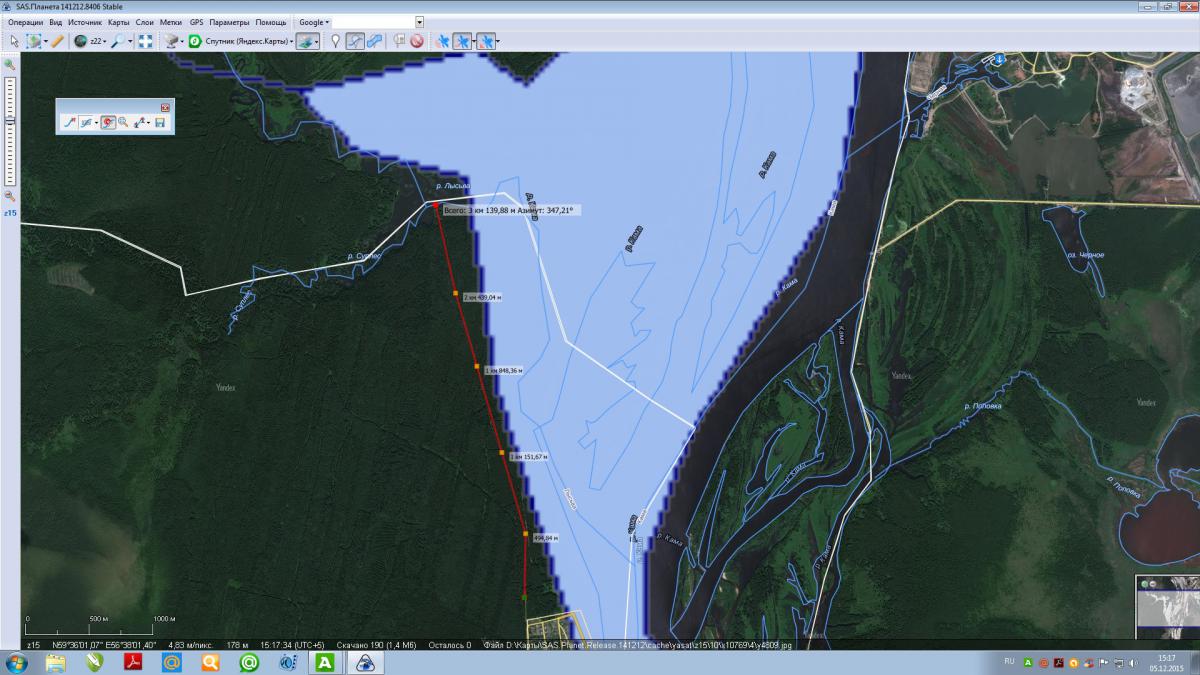This screenshot has width=1200, height=675.
Task: Click the zoom level slider handle
Action: 10,120
